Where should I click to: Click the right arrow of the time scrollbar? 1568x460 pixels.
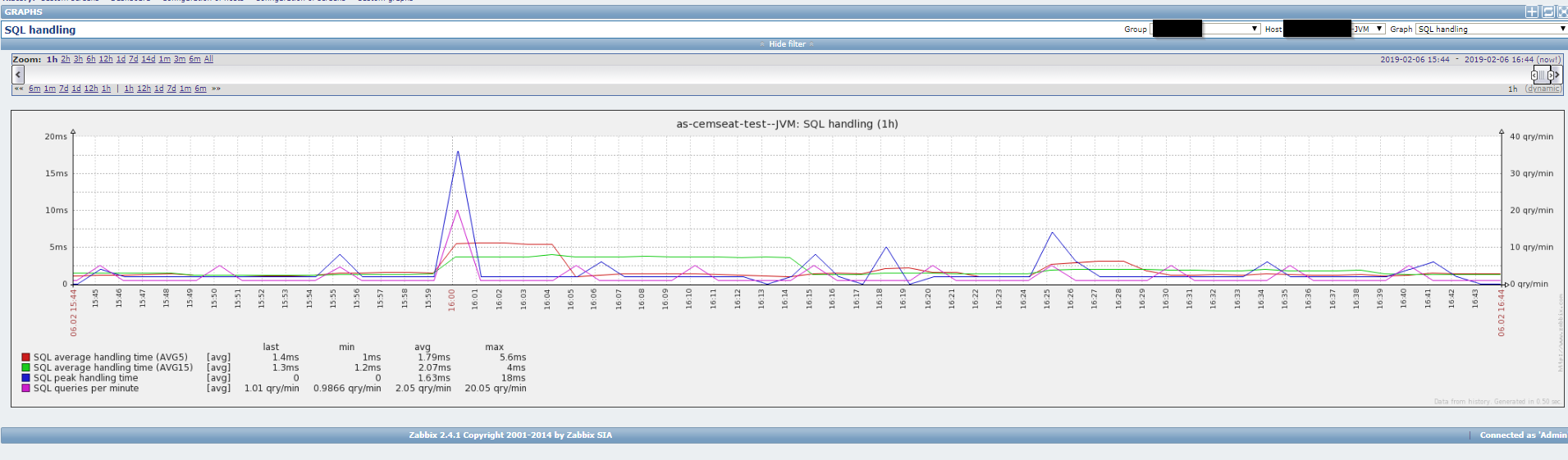tap(1556, 75)
